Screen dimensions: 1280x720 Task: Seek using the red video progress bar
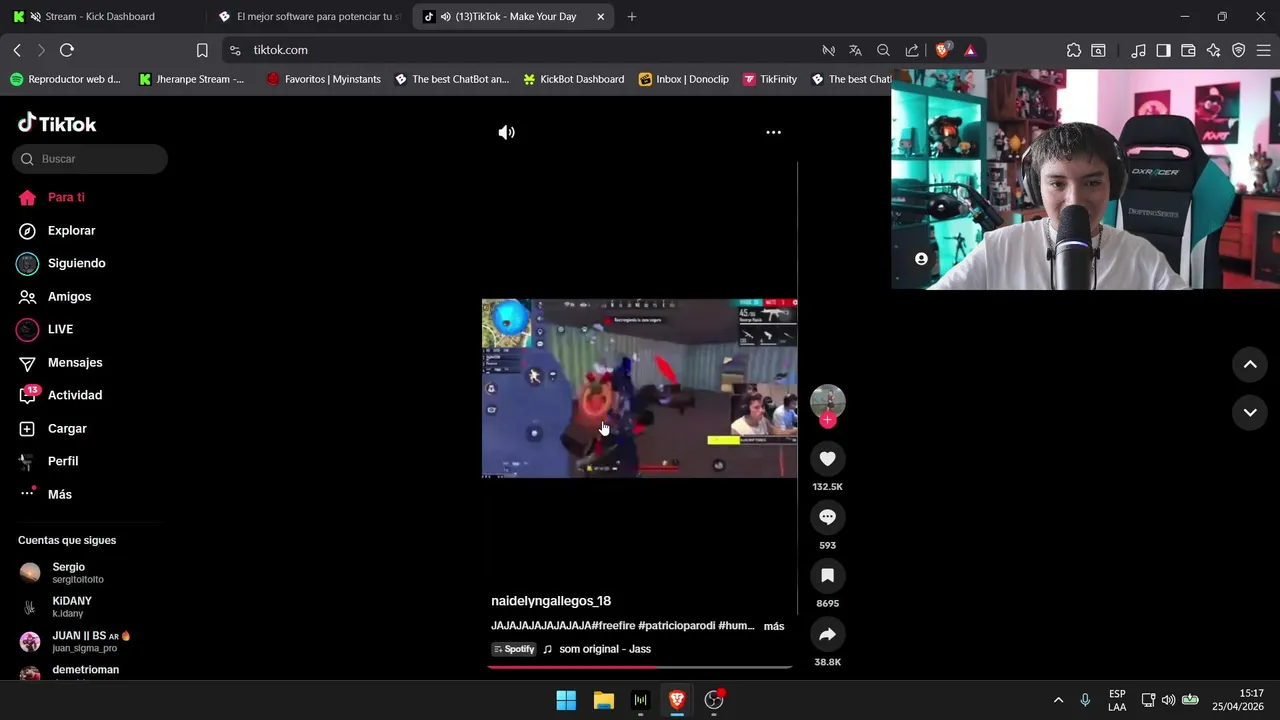pyautogui.click(x=639, y=666)
